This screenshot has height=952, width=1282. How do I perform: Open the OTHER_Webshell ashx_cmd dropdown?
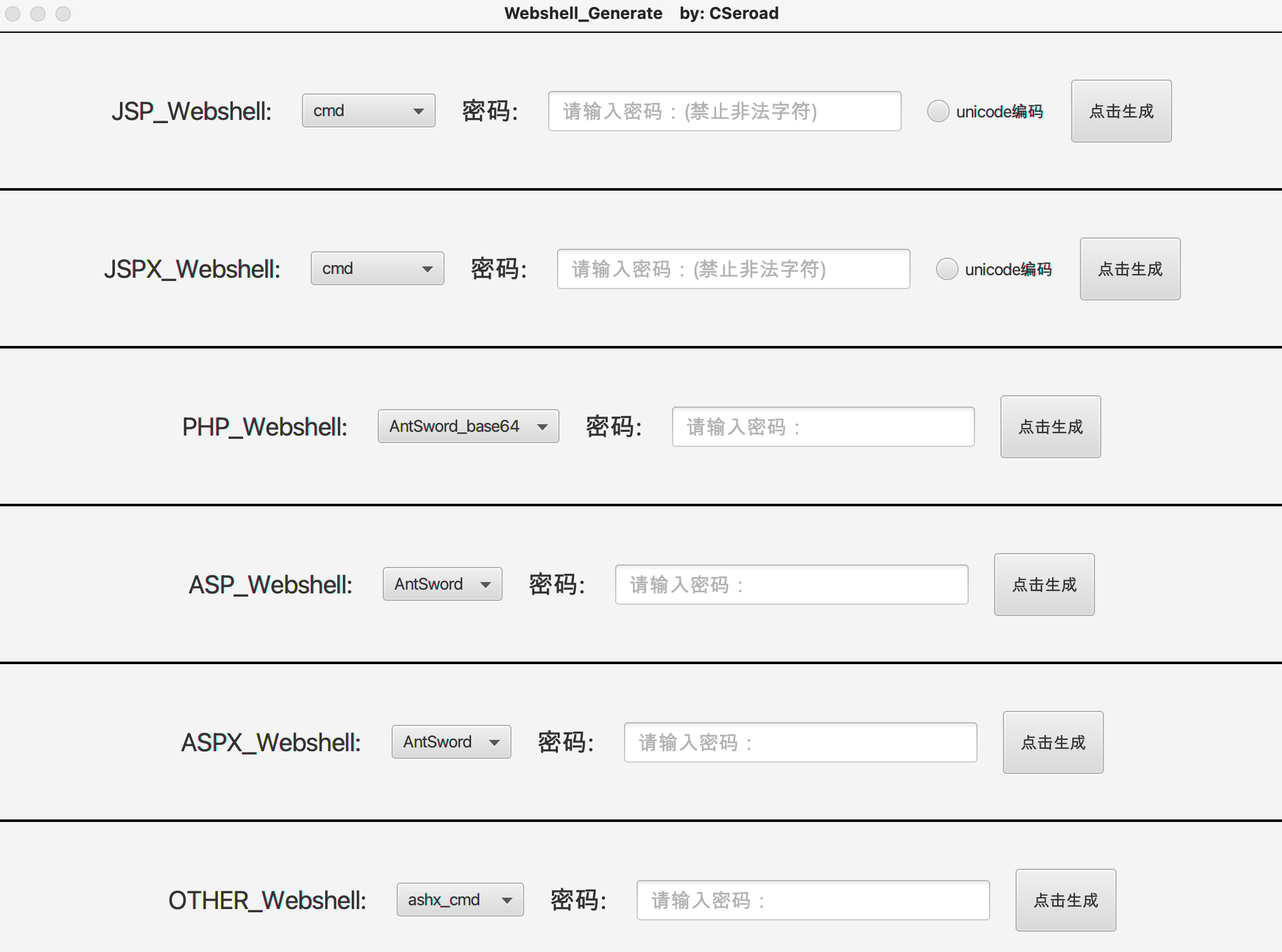(x=460, y=900)
